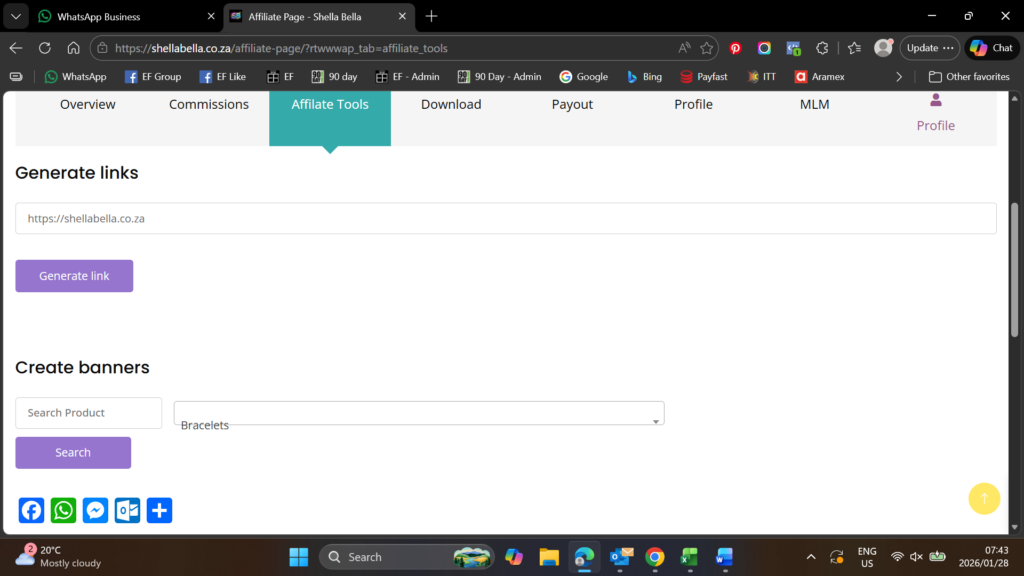Open the Bracelets category dropdown
The image size is (1024, 576).
[x=419, y=413]
